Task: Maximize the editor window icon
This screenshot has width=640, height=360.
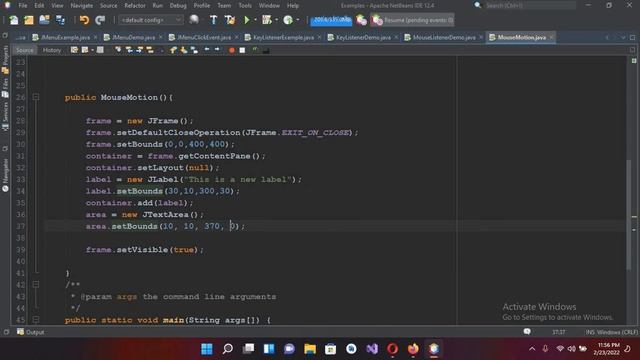Action: click(632, 38)
